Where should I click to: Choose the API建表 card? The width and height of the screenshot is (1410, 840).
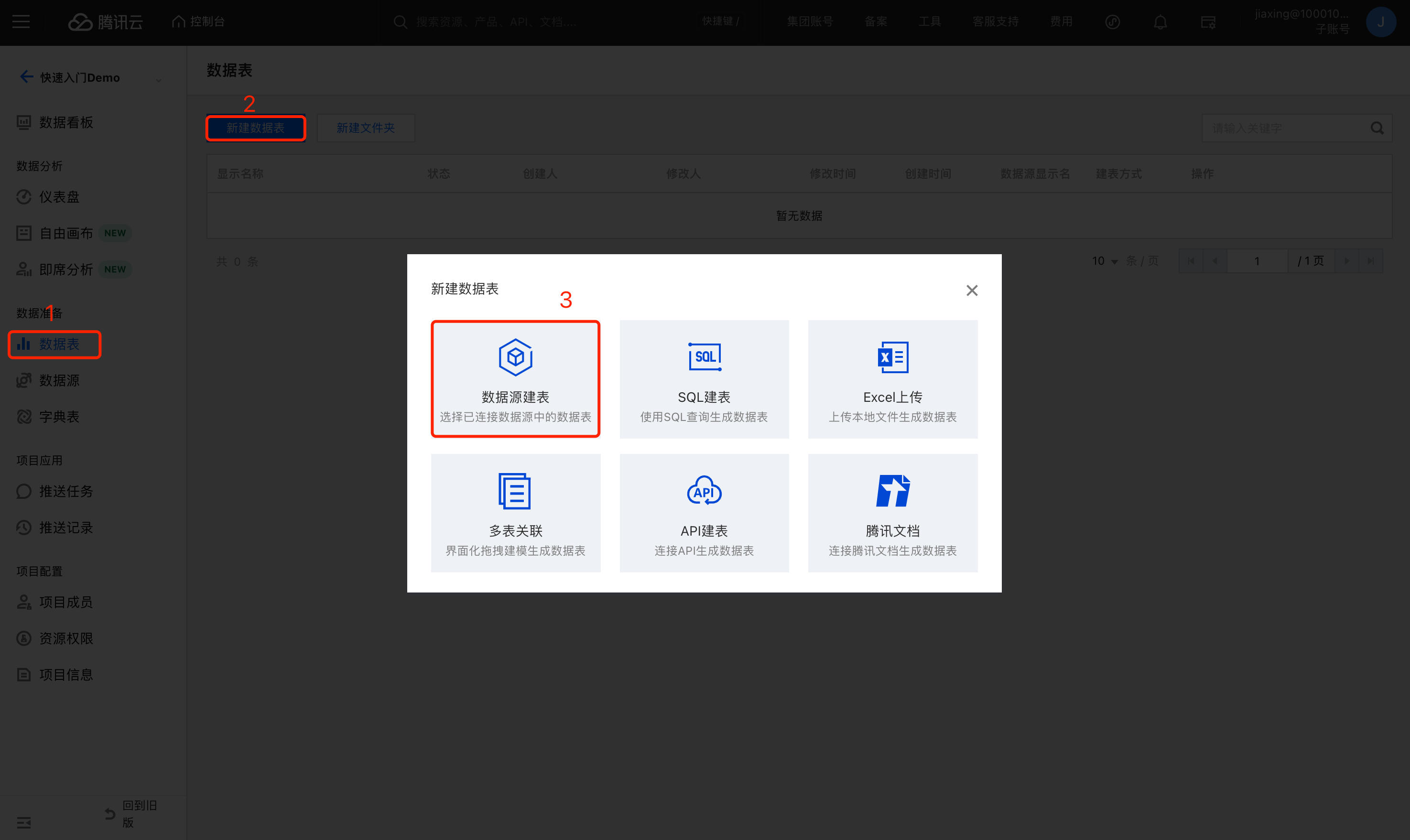(704, 513)
